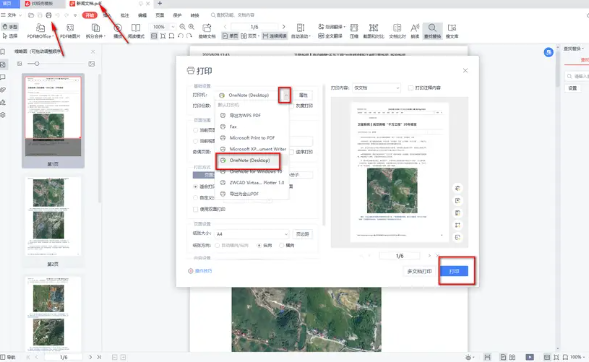Toggle the 灰度打印 grayscale print checkbox

tap(291, 106)
